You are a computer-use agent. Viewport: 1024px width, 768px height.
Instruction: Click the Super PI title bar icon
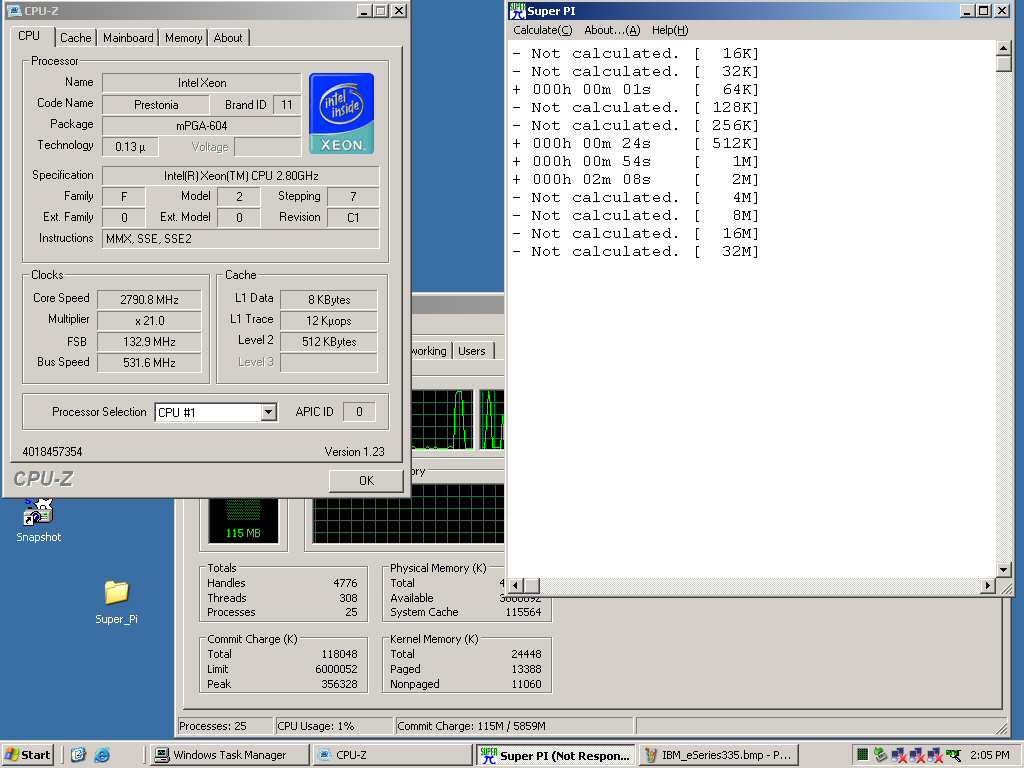(517, 10)
